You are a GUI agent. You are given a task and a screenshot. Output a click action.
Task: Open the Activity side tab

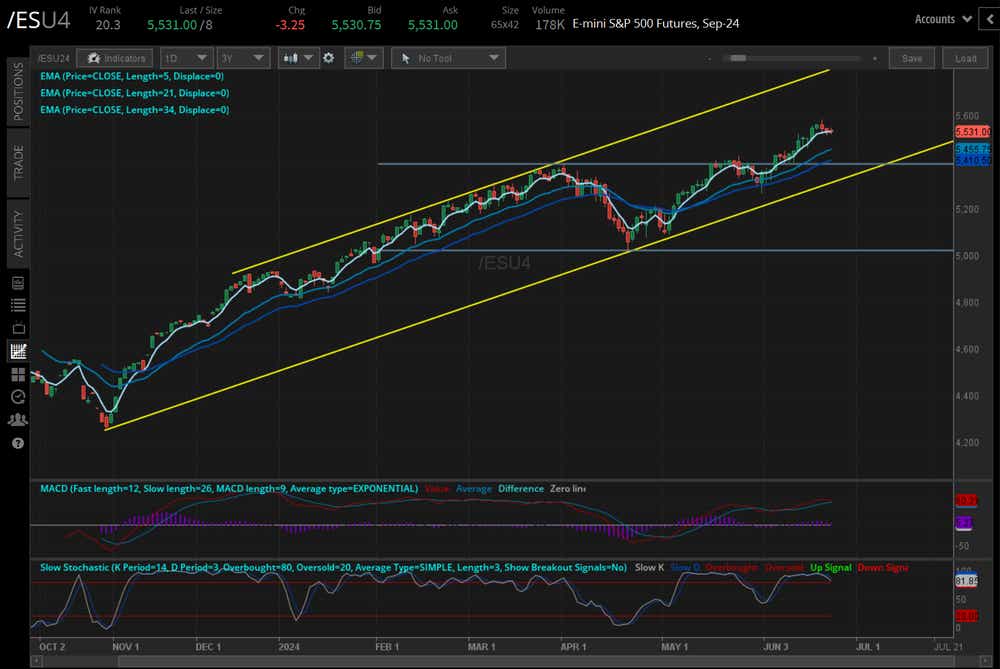click(x=18, y=233)
